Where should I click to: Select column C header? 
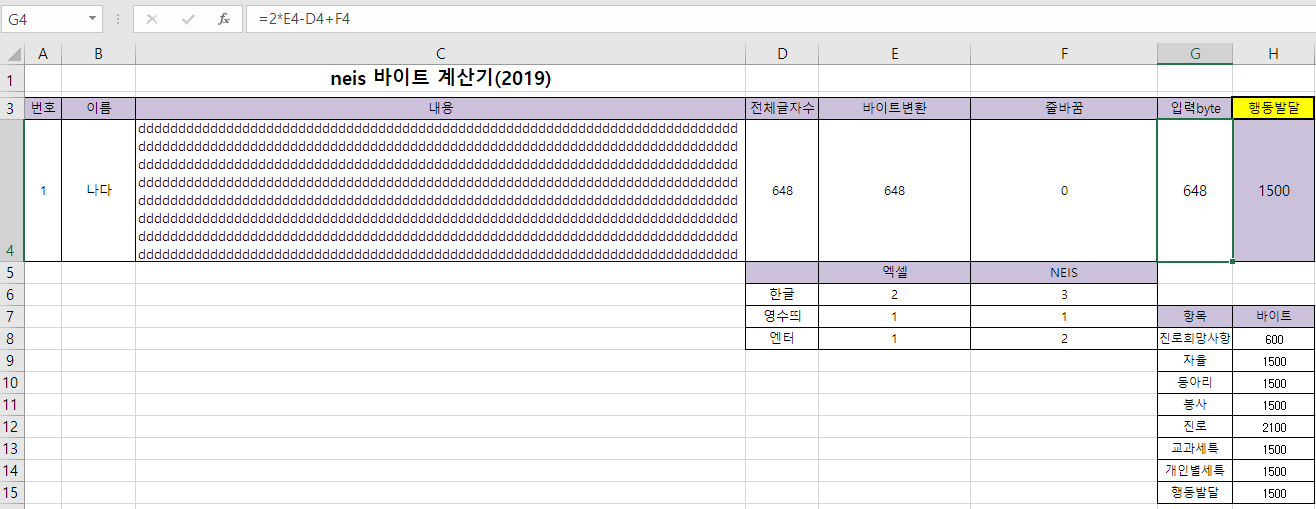click(440, 54)
